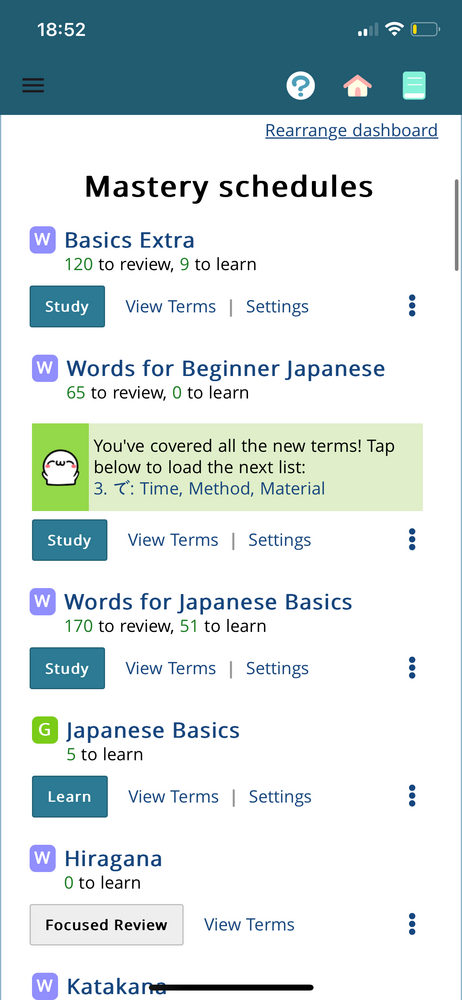Tap the W badge beside Hiragana
462x1000 pixels.
[x=42, y=858]
